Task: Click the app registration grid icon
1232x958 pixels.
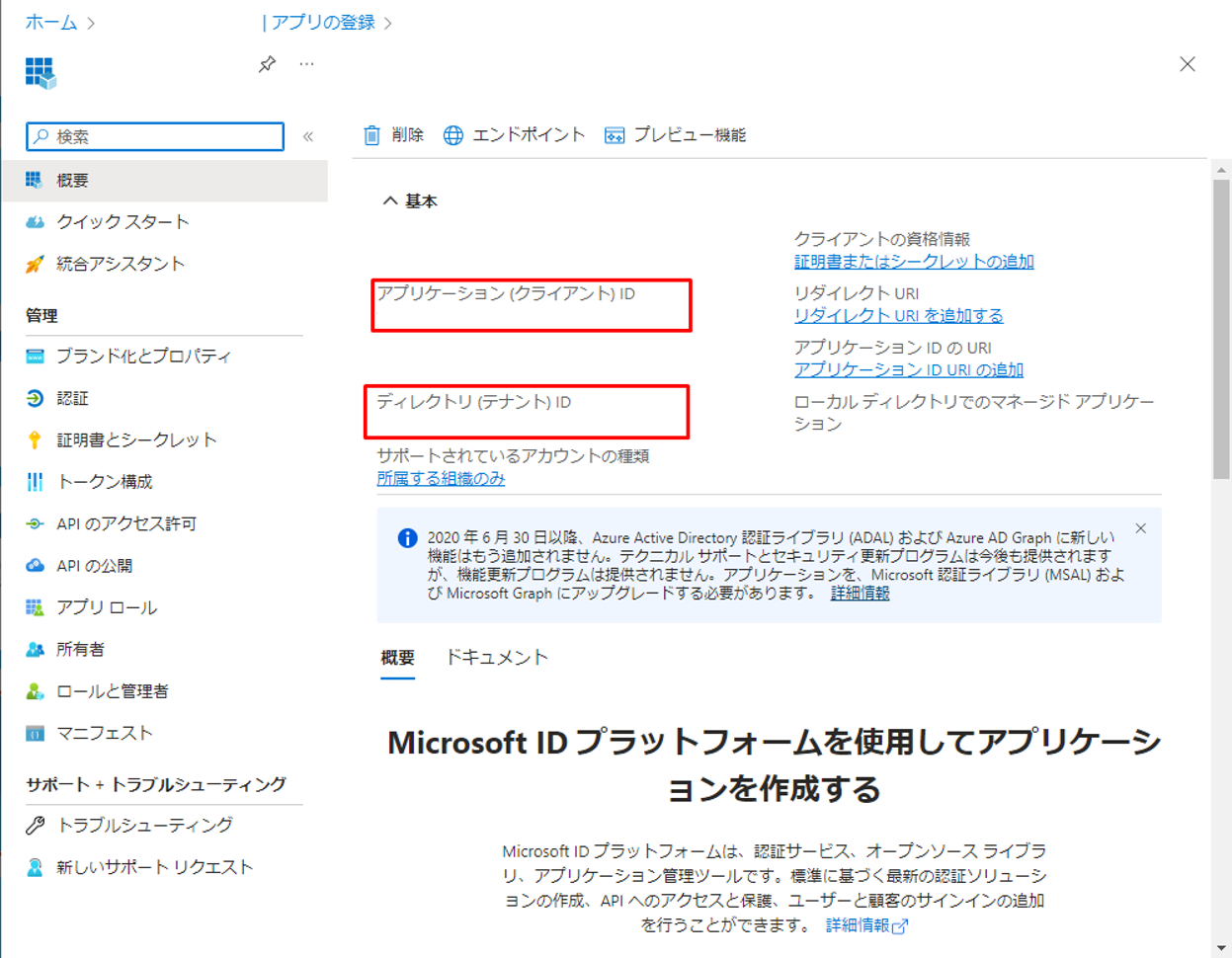Action: click(41, 72)
